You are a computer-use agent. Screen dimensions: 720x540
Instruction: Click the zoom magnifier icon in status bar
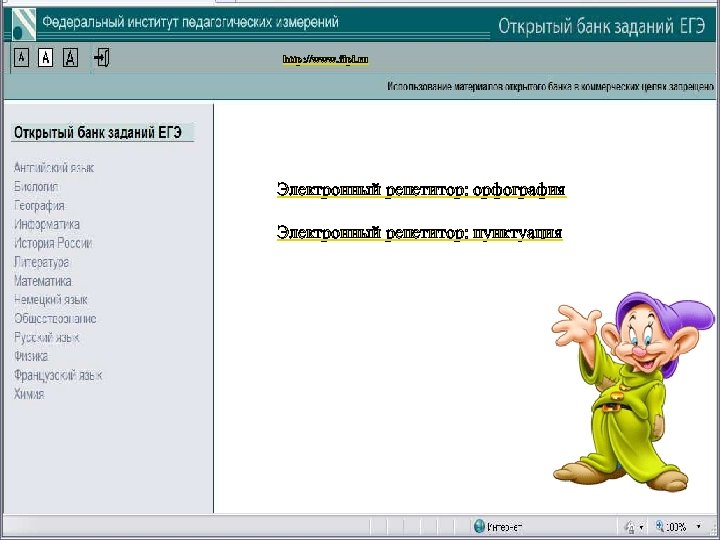click(x=660, y=526)
